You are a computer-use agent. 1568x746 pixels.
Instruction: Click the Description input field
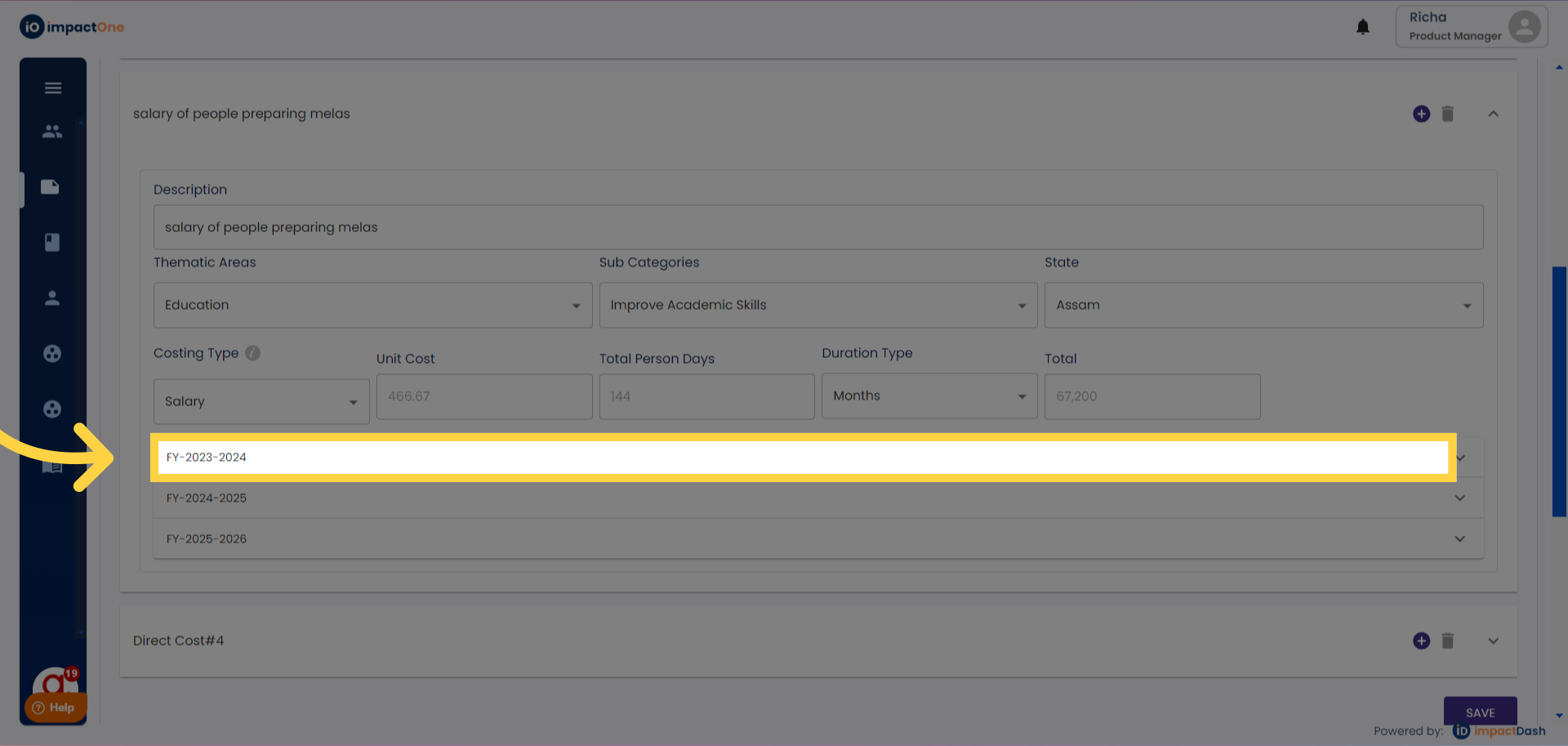coord(817,227)
